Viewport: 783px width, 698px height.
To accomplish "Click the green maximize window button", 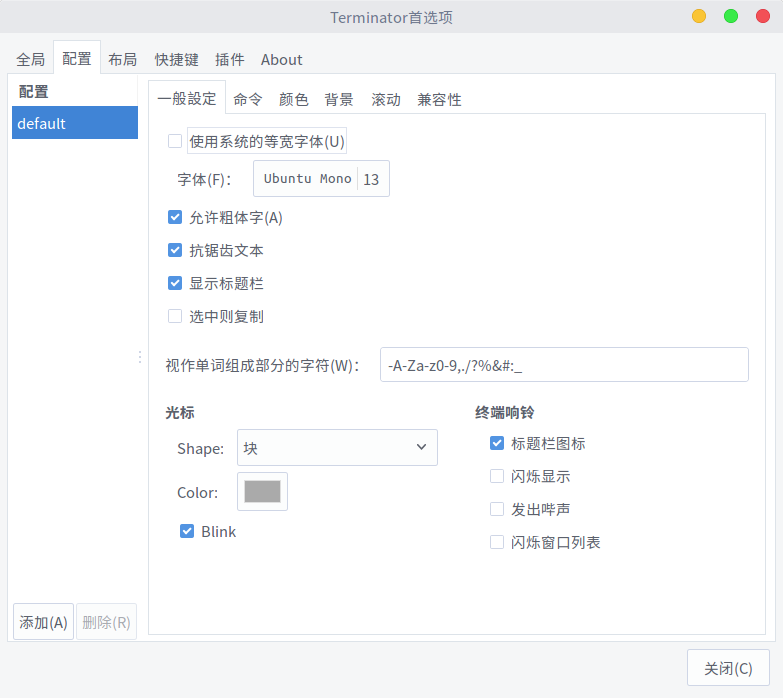I will pyautogui.click(x=731, y=16).
